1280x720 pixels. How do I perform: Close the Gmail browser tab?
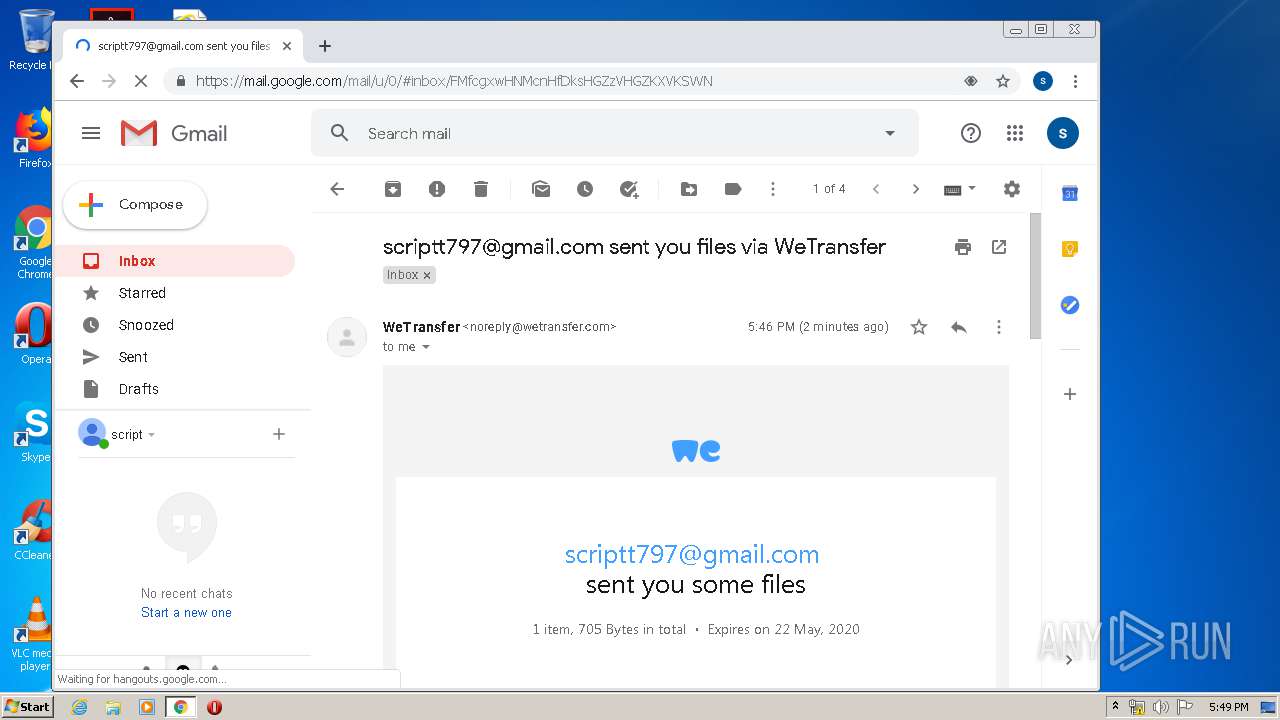coord(287,46)
